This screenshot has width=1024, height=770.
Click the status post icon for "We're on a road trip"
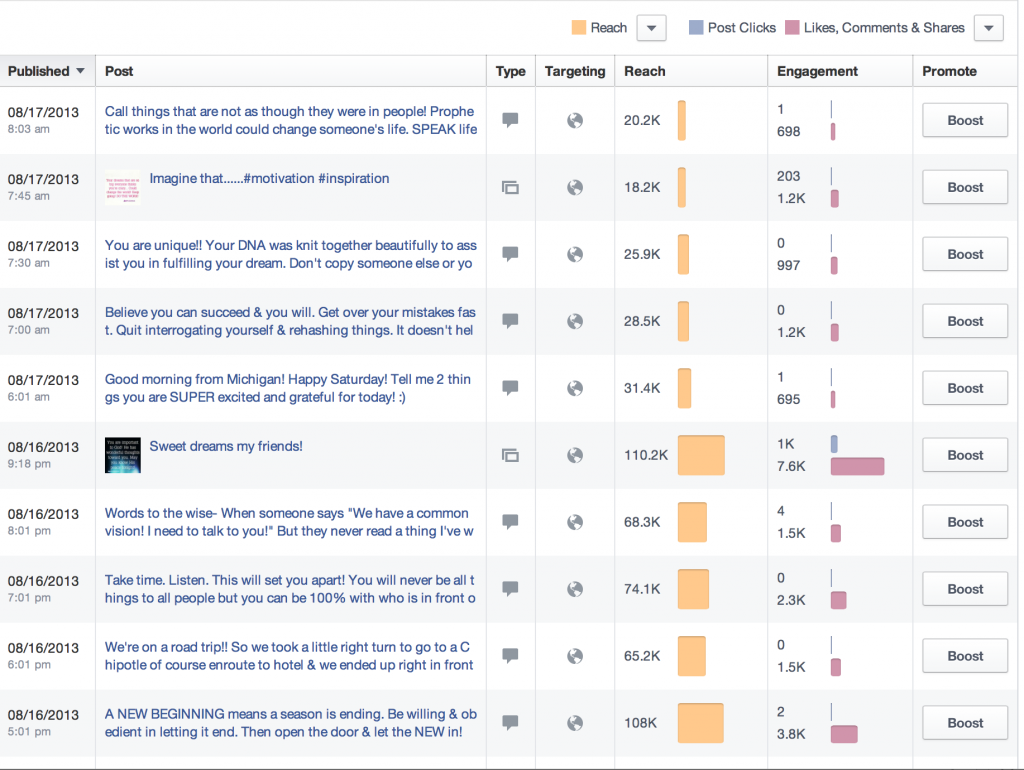(x=510, y=656)
